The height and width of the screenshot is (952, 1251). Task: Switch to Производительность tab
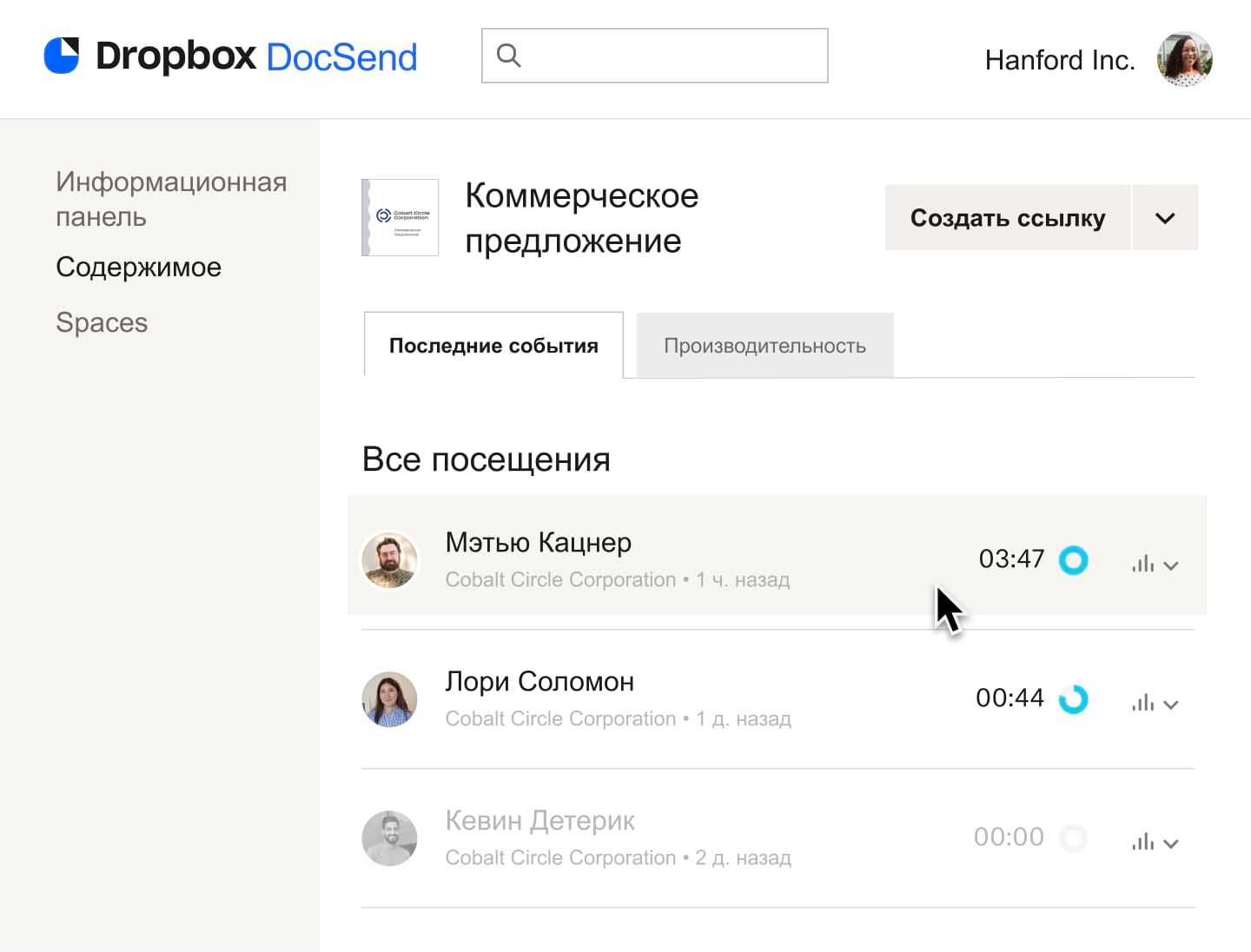pos(764,346)
